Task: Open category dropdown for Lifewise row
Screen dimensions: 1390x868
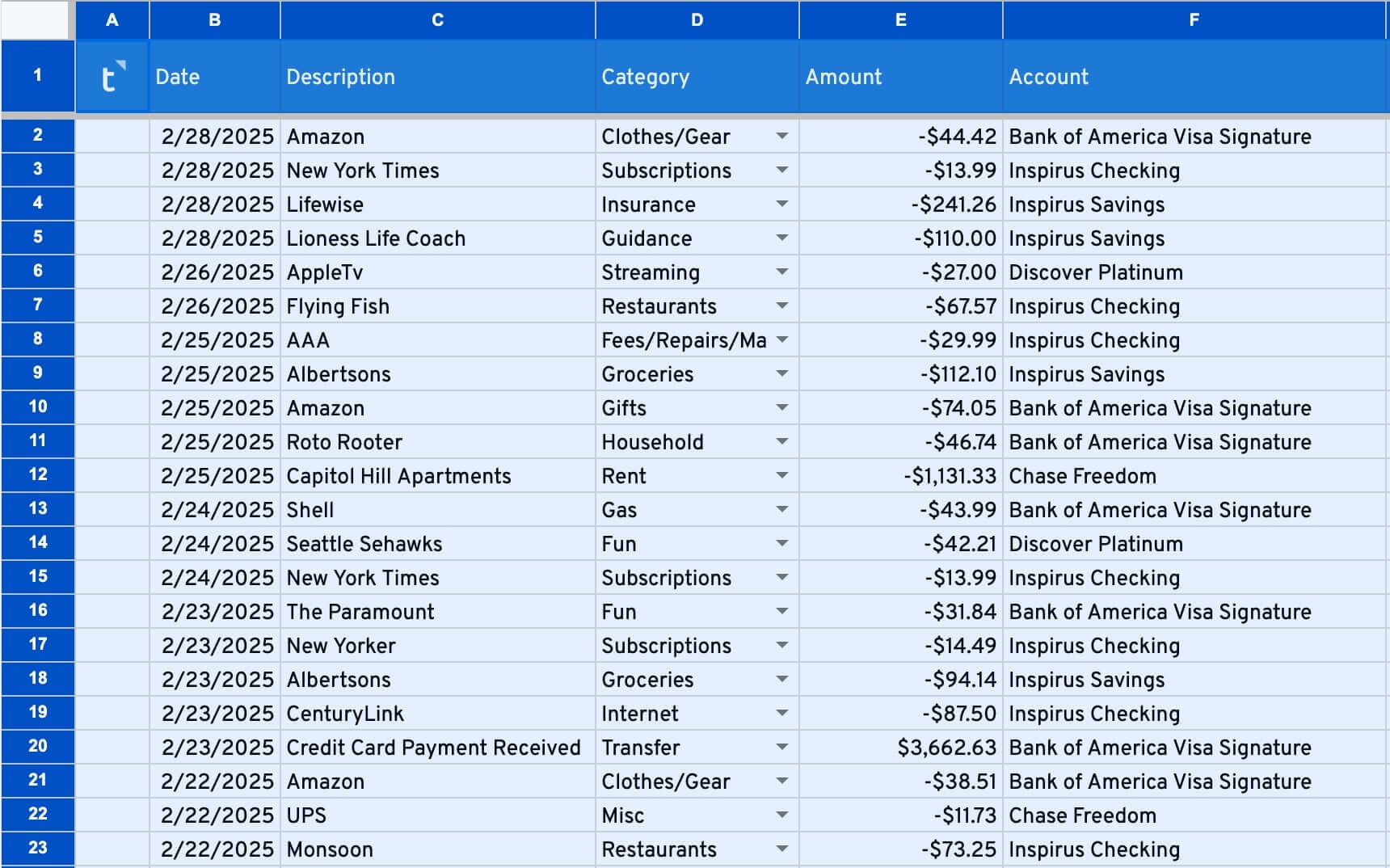Action: tap(781, 204)
